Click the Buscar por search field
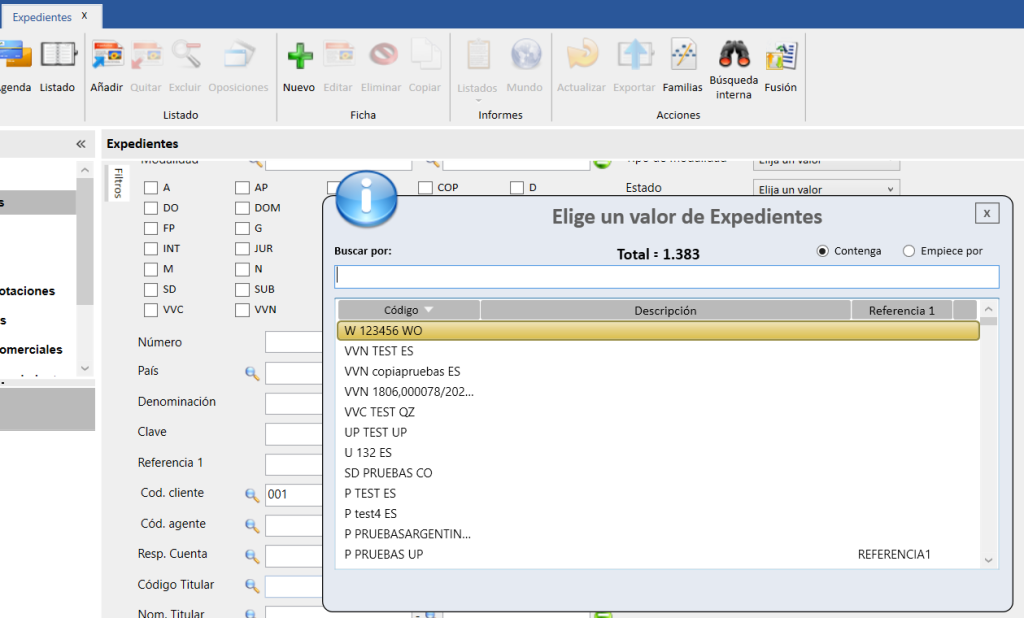 666,275
